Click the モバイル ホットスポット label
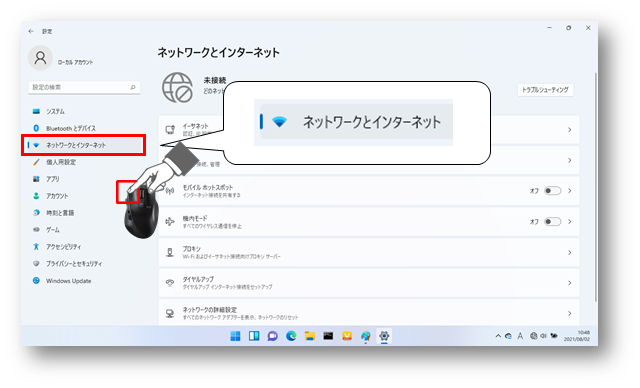Viewport: 640px width, 388px height. (207, 187)
